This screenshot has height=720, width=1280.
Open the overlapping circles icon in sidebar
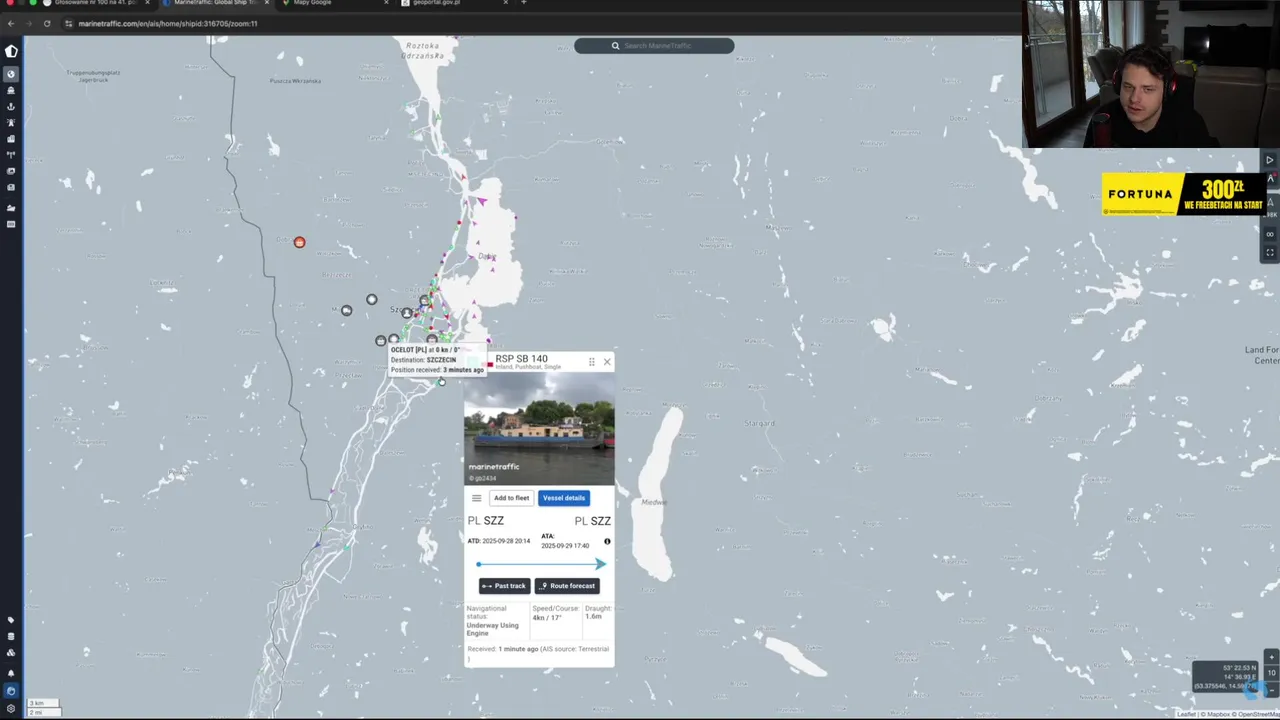click(x=11, y=652)
